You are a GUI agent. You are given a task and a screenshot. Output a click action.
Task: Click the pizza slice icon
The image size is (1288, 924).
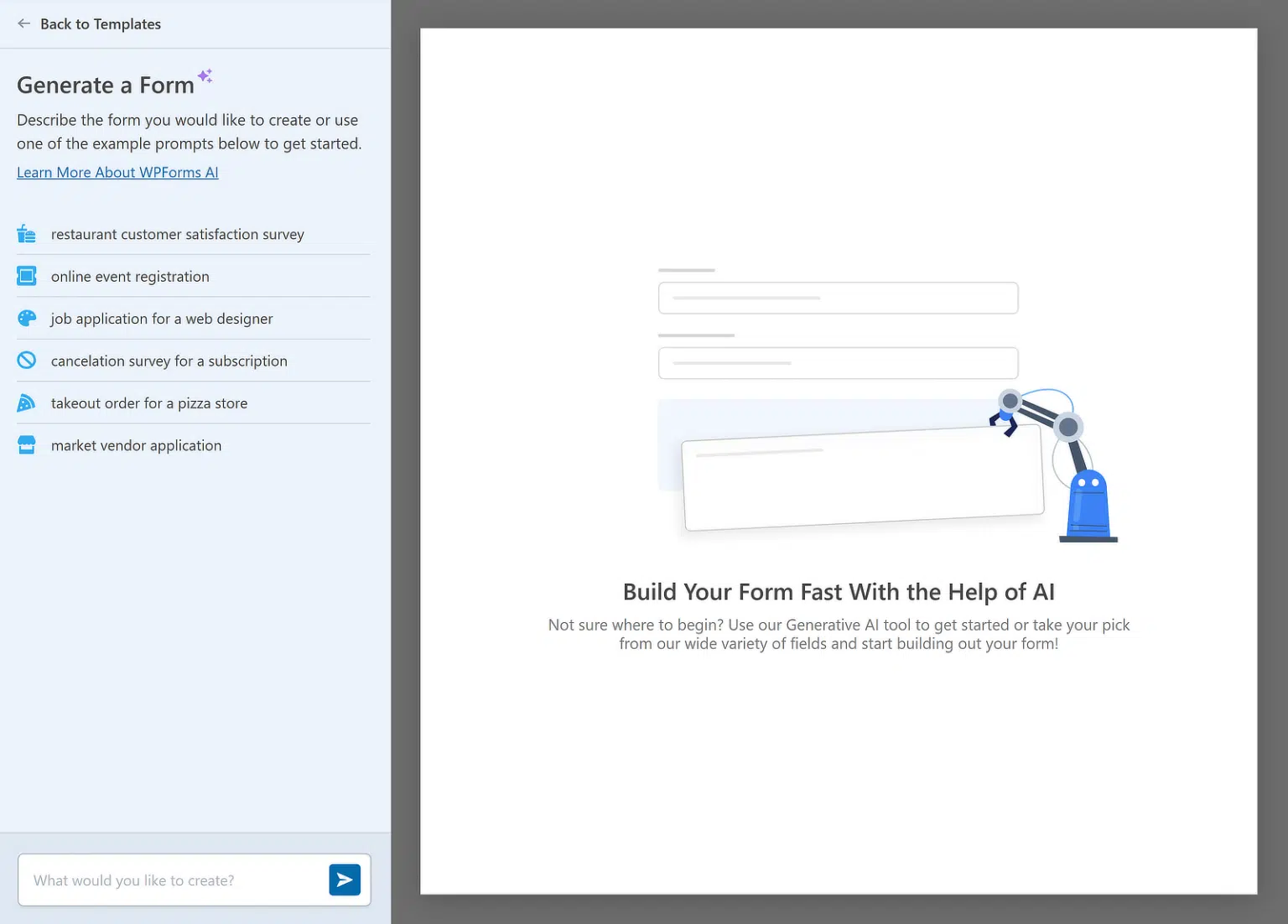pyautogui.click(x=27, y=403)
